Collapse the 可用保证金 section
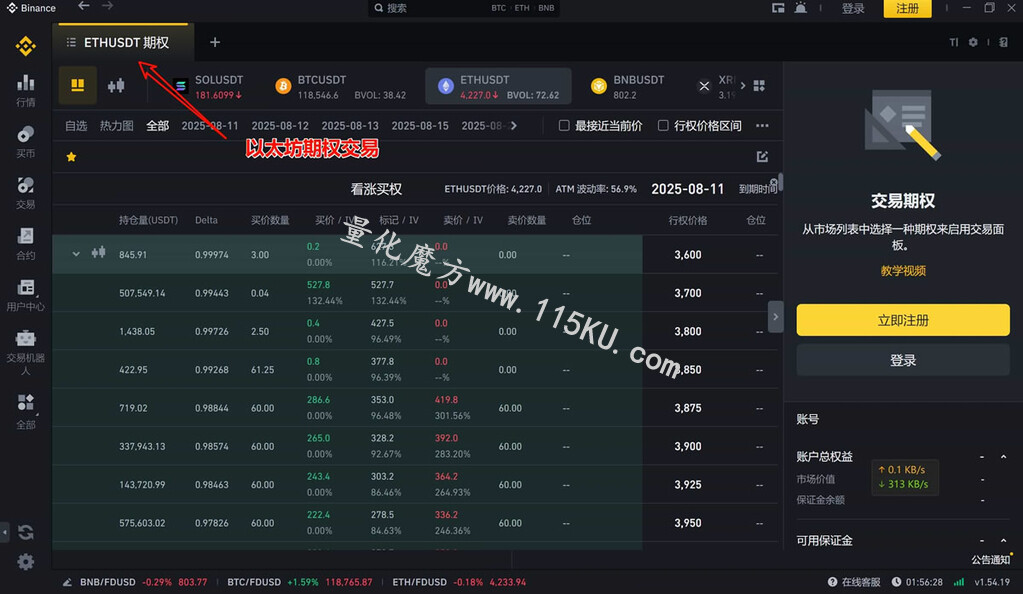The width and height of the screenshot is (1023, 594). 1003,540
